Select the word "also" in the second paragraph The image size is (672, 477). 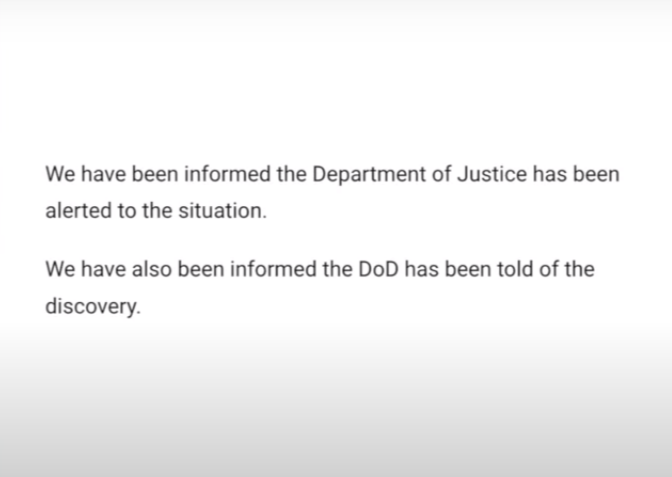click(x=152, y=270)
